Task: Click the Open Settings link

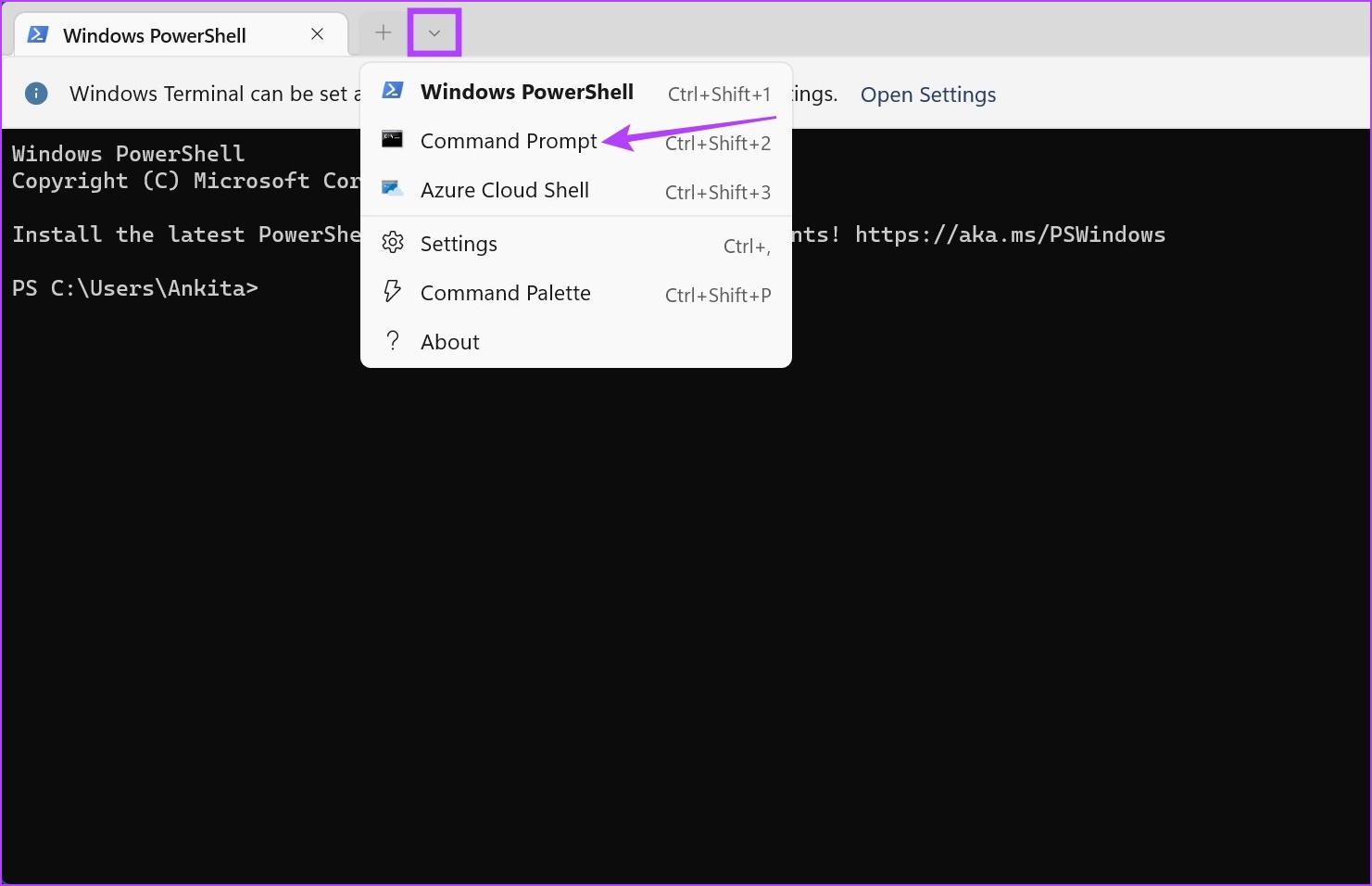Action: pos(928,95)
